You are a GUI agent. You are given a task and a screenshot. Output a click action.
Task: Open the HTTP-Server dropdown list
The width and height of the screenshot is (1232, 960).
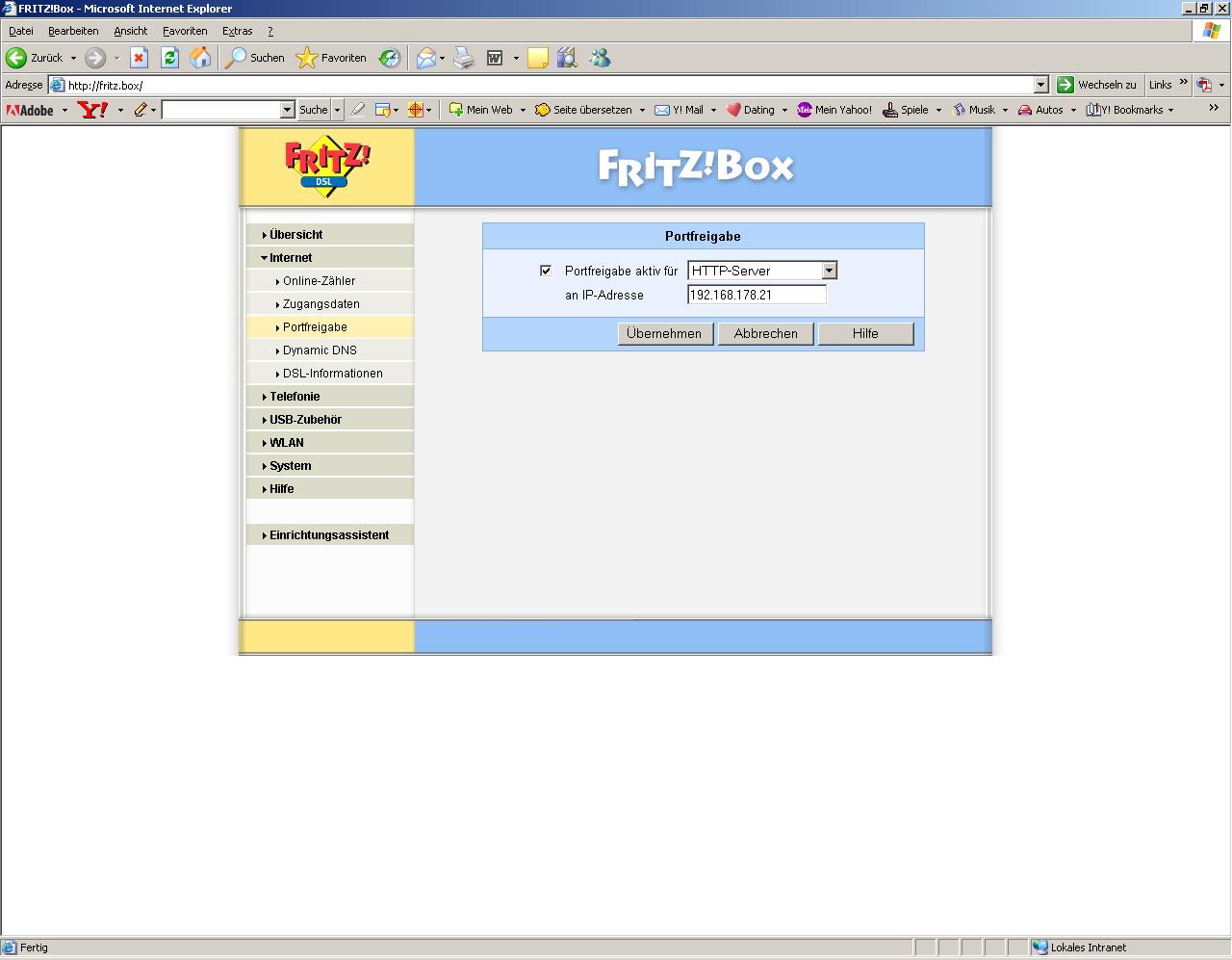pos(829,271)
